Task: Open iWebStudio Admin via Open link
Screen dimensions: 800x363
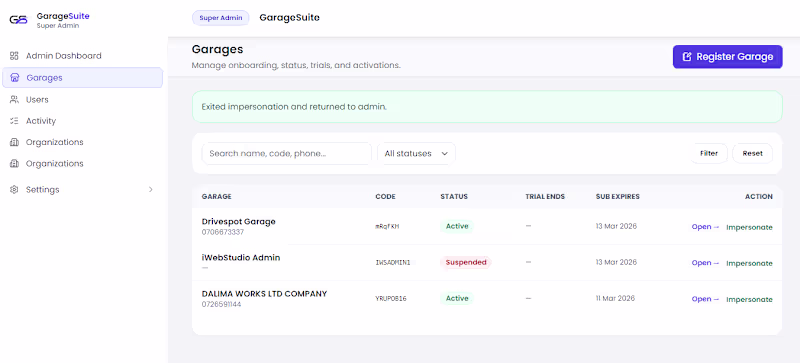Action: (706, 263)
